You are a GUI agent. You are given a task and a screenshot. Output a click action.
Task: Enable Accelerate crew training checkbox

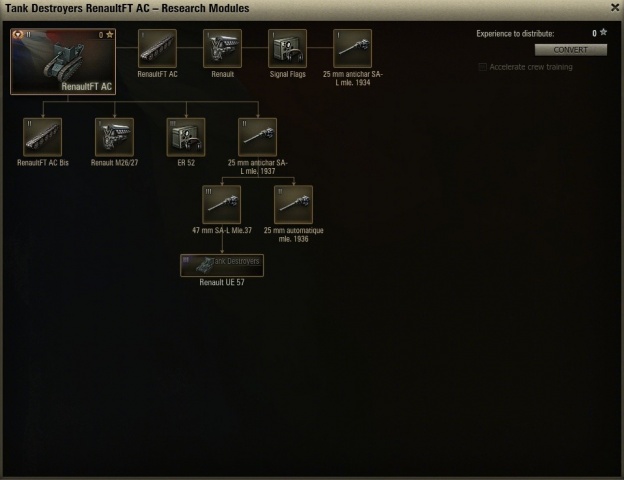point(483,67)
